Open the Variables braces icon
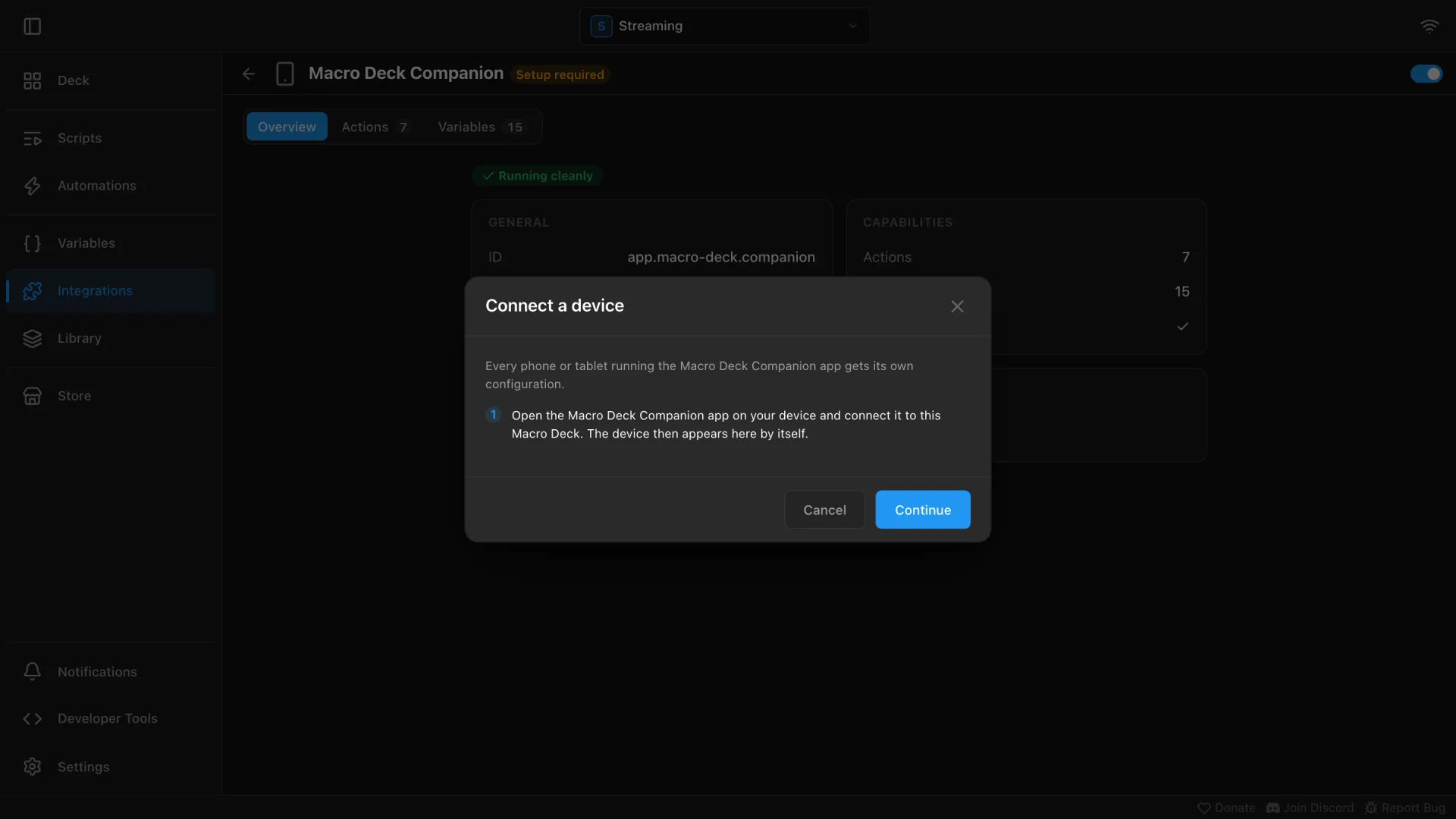Image resolution: width=1456 pixels, height=819 pixels. click(x=32, y=243)
